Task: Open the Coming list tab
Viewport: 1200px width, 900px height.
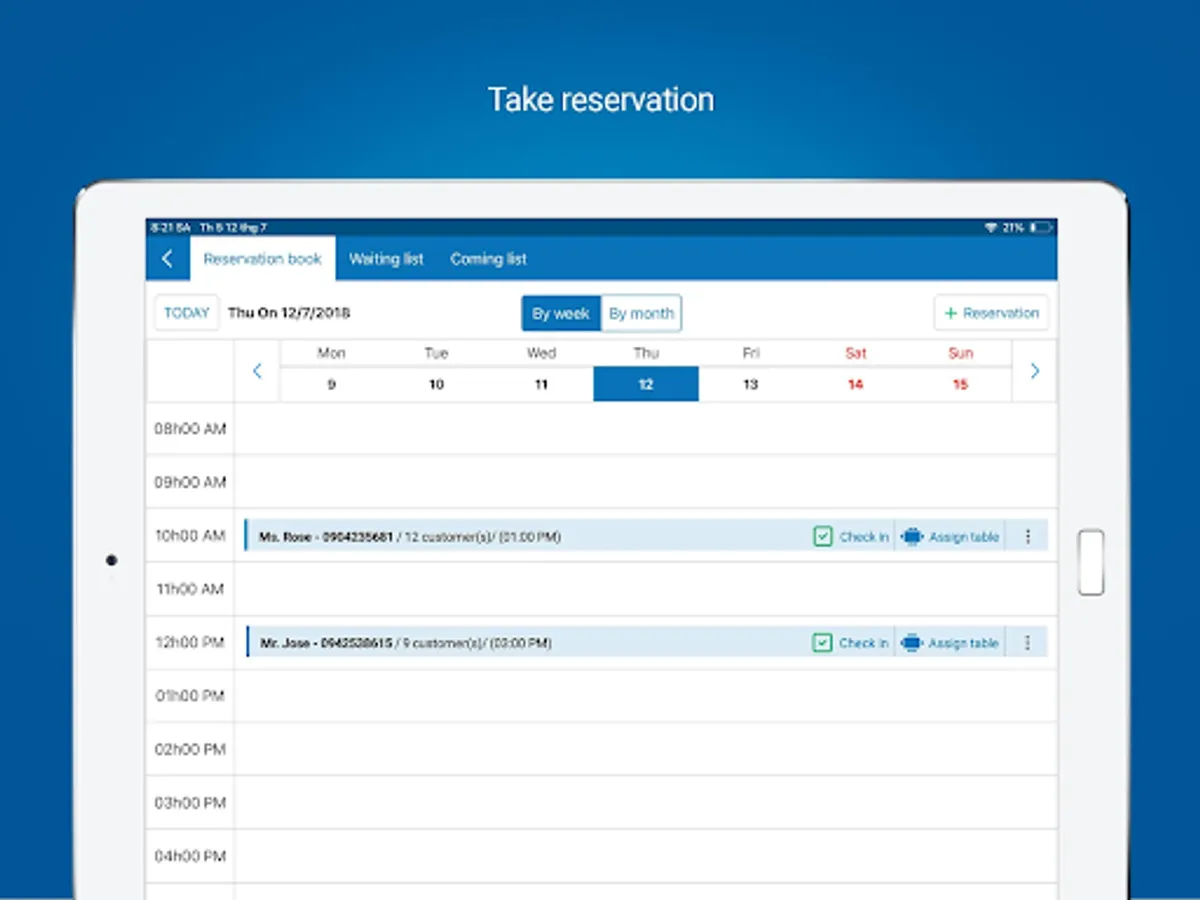Action: 488,259
